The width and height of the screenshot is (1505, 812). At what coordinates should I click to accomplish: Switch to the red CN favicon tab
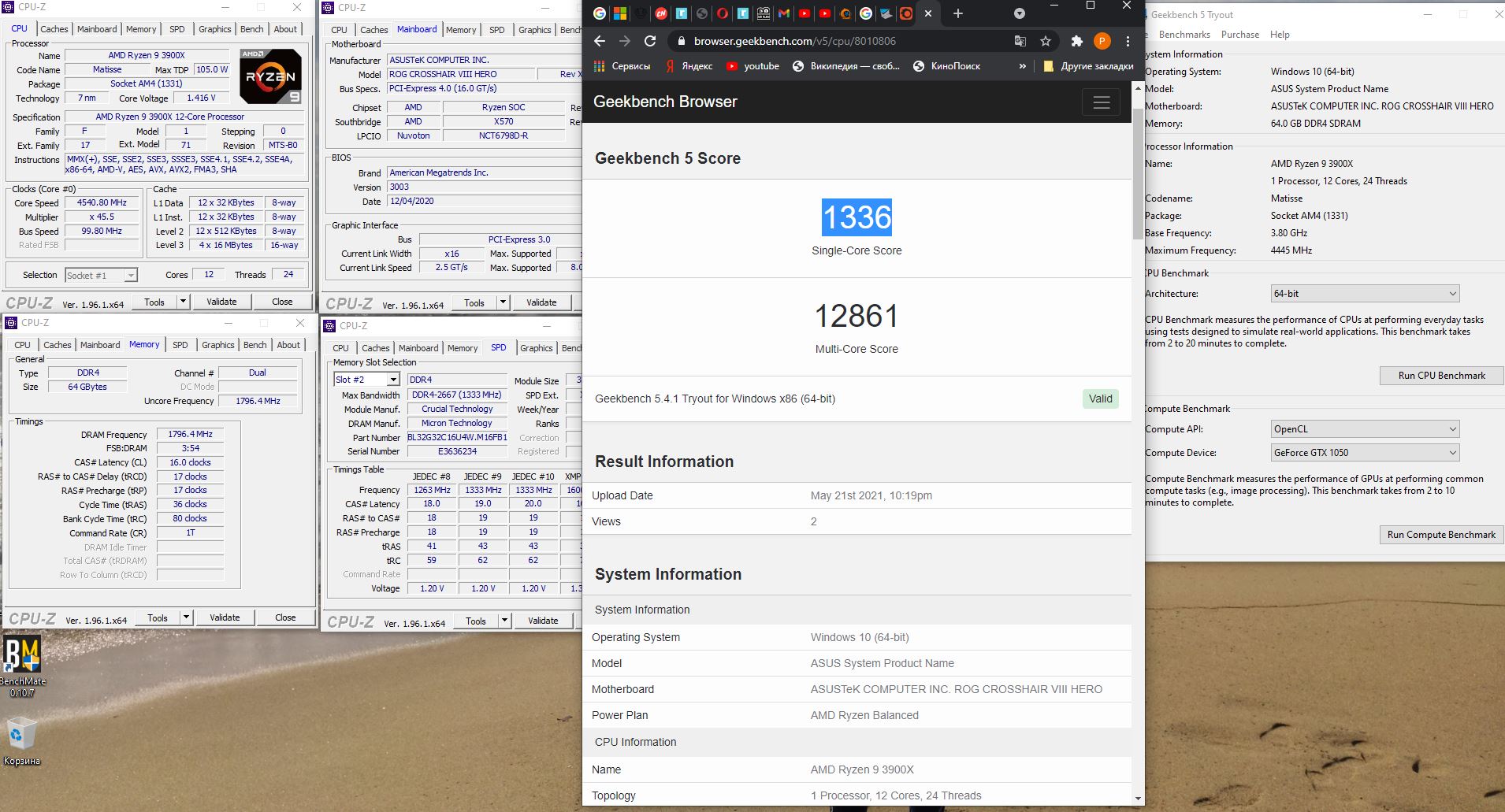[661, 13]
